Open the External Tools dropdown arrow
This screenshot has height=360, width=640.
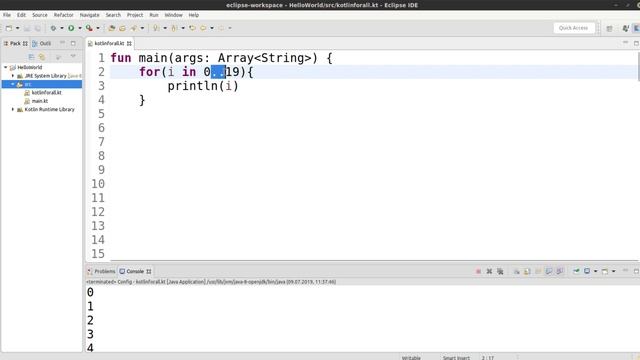click(98, 28)
